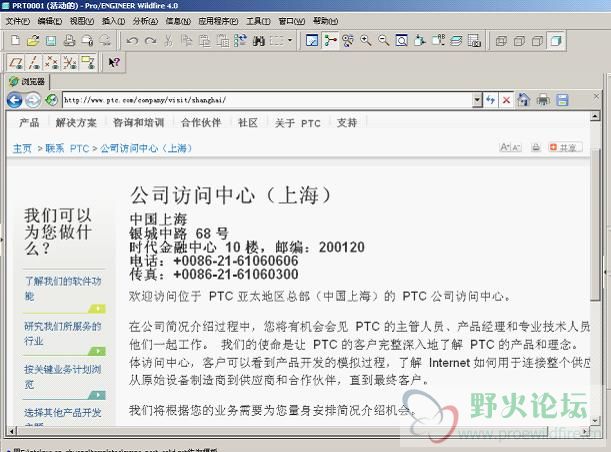Stop page loading with red X
Viewport: 611px width, 452px height.
(x=506, y=100)
